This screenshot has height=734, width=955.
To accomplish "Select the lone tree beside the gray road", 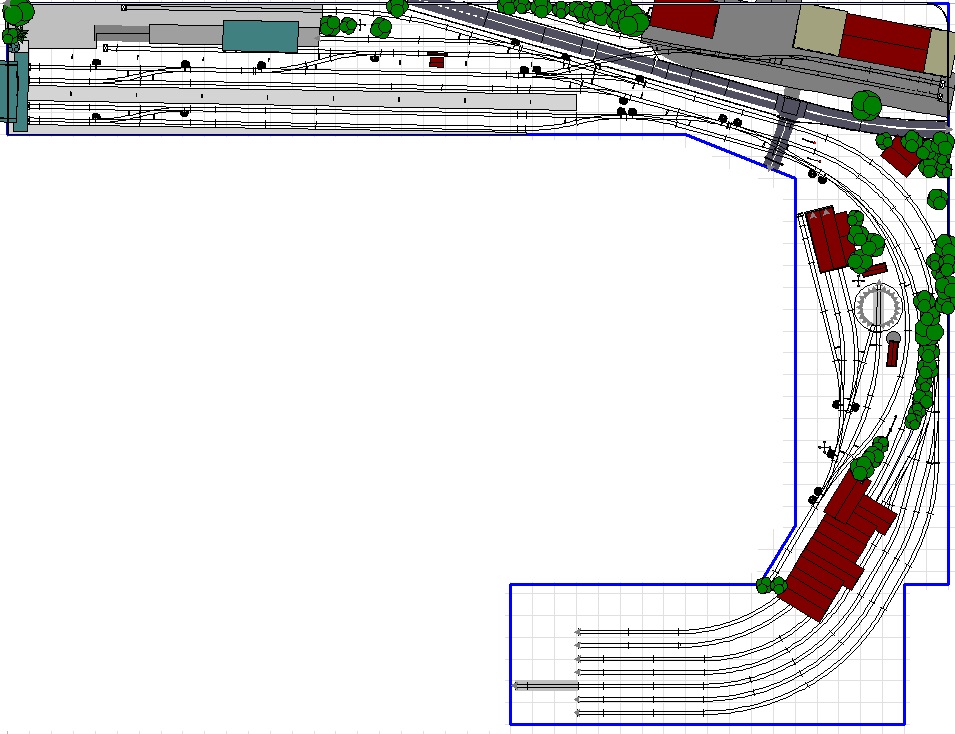I will point(866,103).
